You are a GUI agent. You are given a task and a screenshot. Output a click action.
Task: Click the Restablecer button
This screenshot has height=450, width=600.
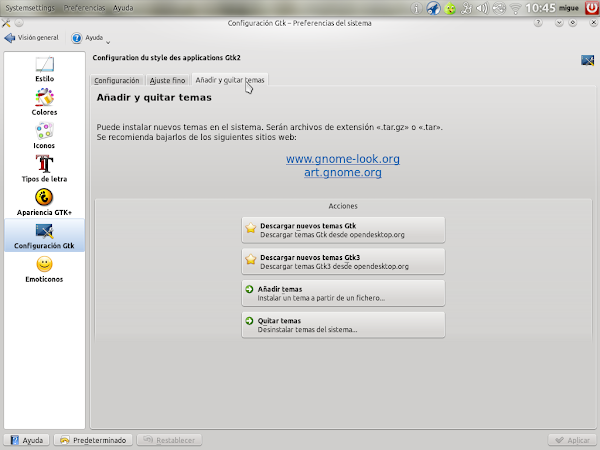click(x=170, y=440)
